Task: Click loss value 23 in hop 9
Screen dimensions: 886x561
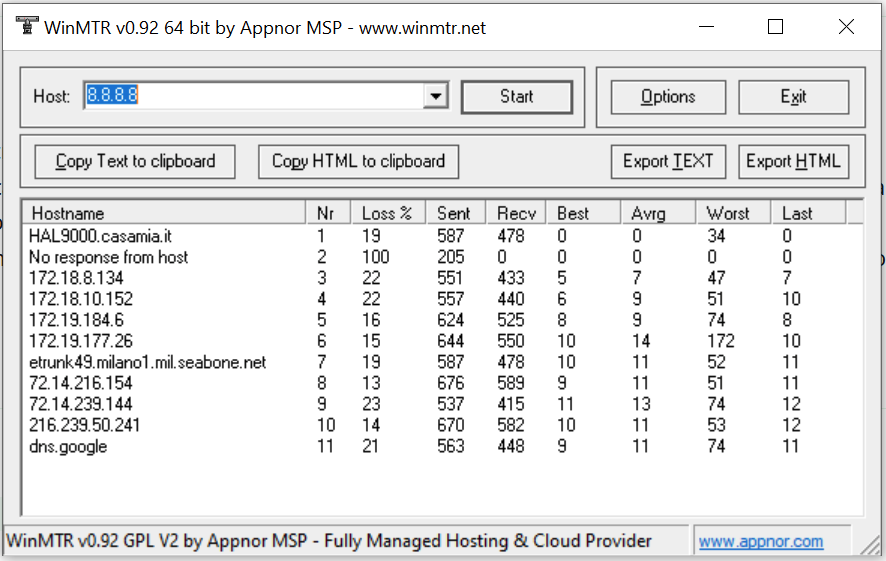Action: (x=371, y=404)
